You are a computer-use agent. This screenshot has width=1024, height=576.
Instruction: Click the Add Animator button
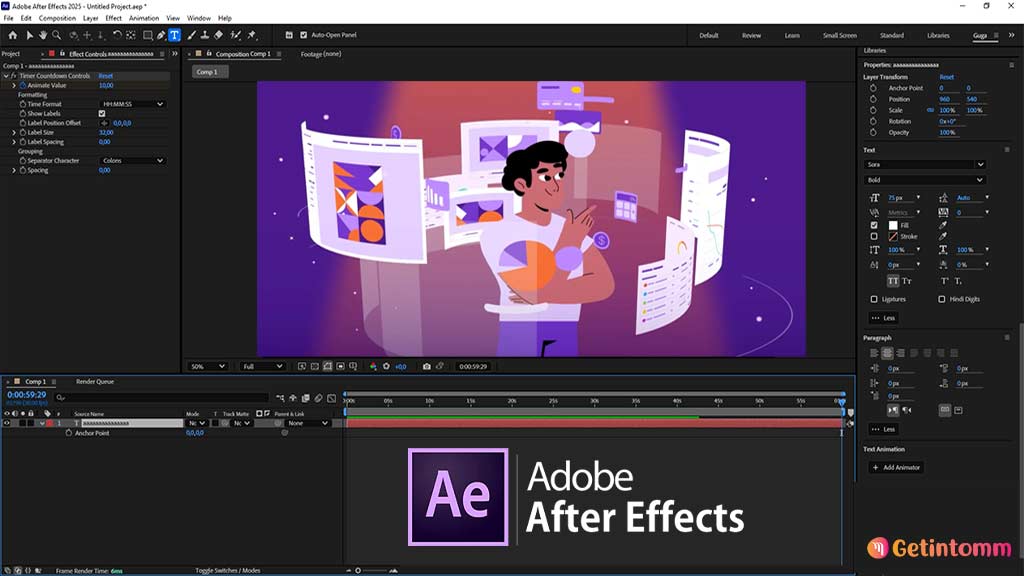896,468
